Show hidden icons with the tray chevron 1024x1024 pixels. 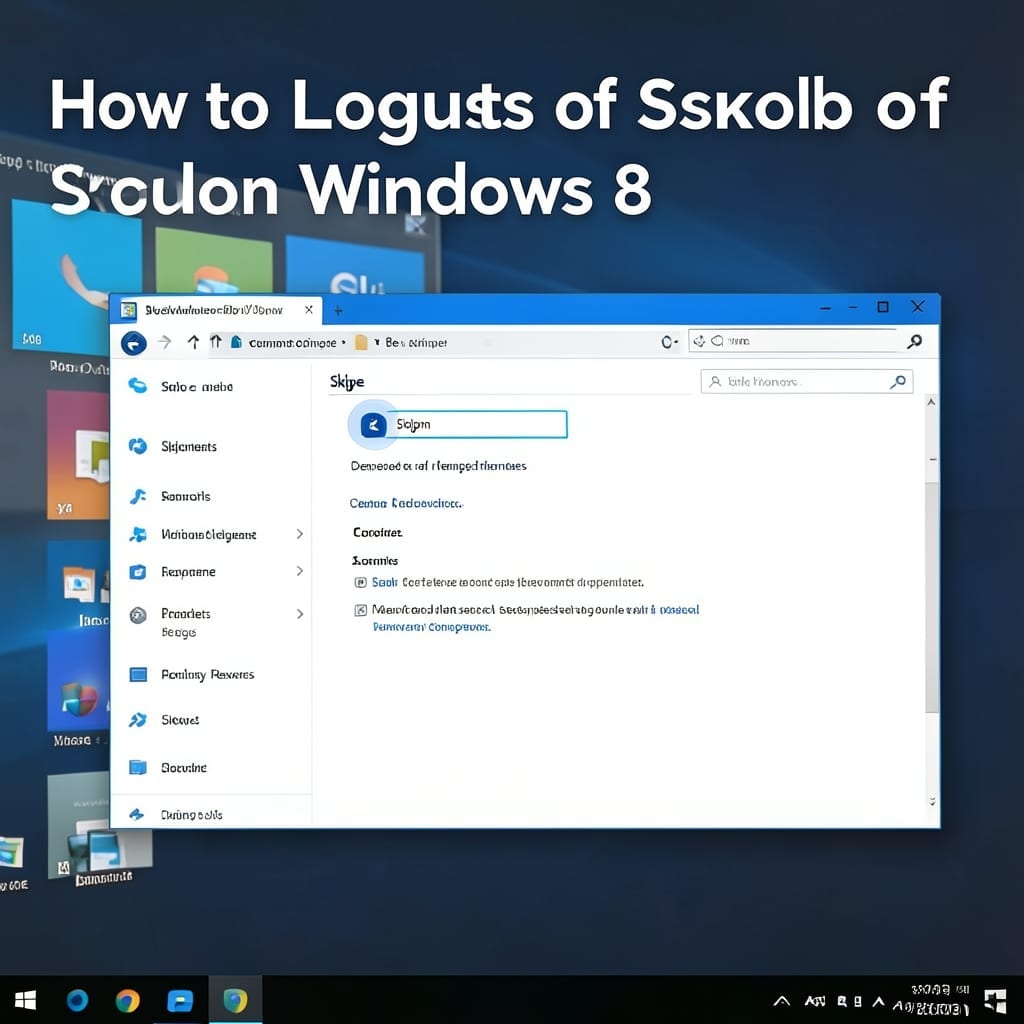click(x=782, y=1001)
